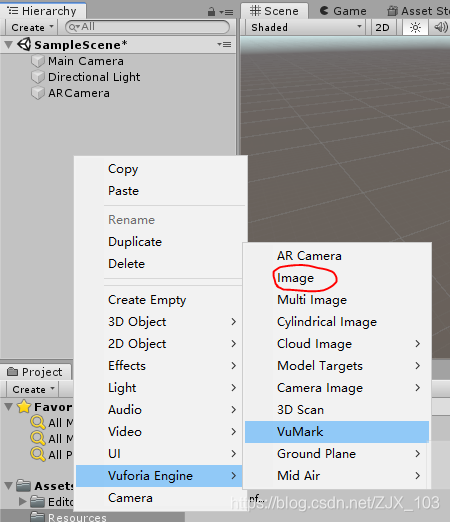450x522 pixels.
Task: Click the first All search favorite
Action: (x=52, y=423)
